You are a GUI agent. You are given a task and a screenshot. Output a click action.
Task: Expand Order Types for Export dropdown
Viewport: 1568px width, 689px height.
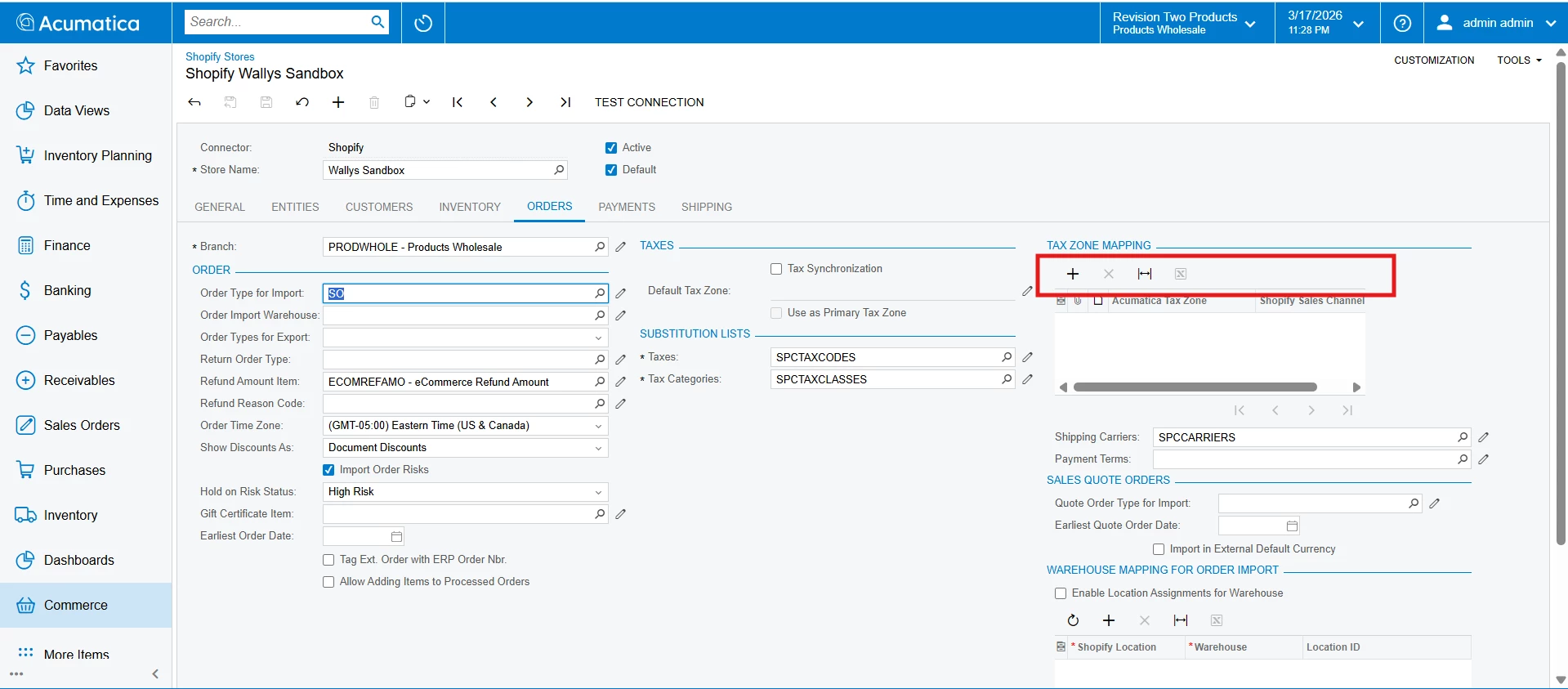[x=598, y=338]
